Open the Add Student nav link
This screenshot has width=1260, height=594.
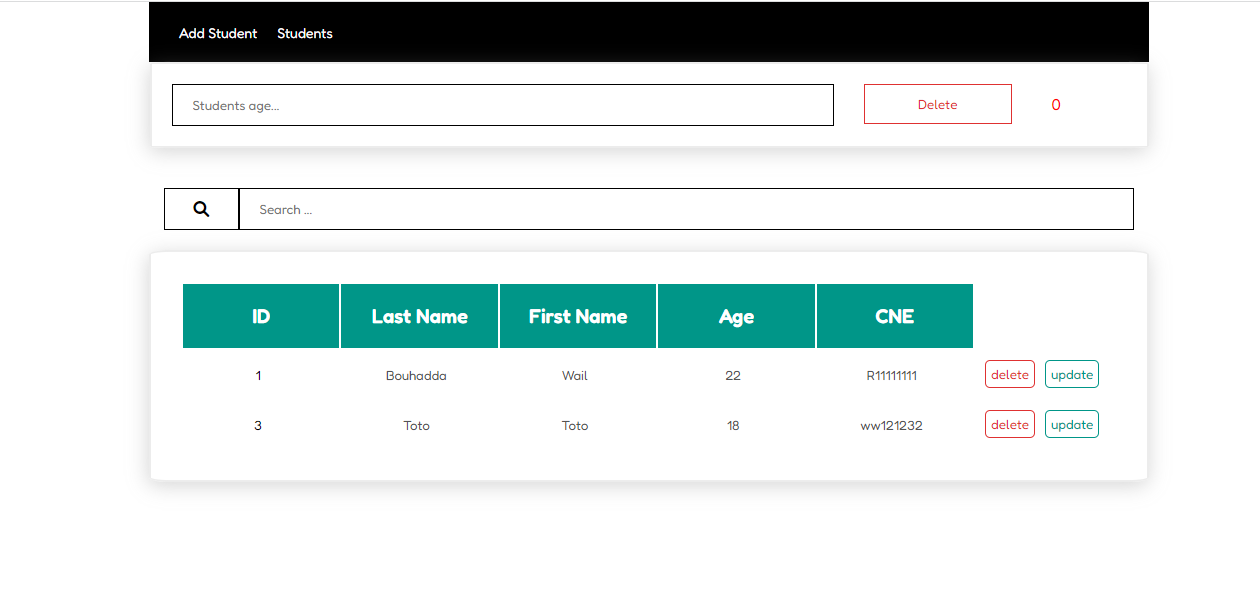pos(218,33)
